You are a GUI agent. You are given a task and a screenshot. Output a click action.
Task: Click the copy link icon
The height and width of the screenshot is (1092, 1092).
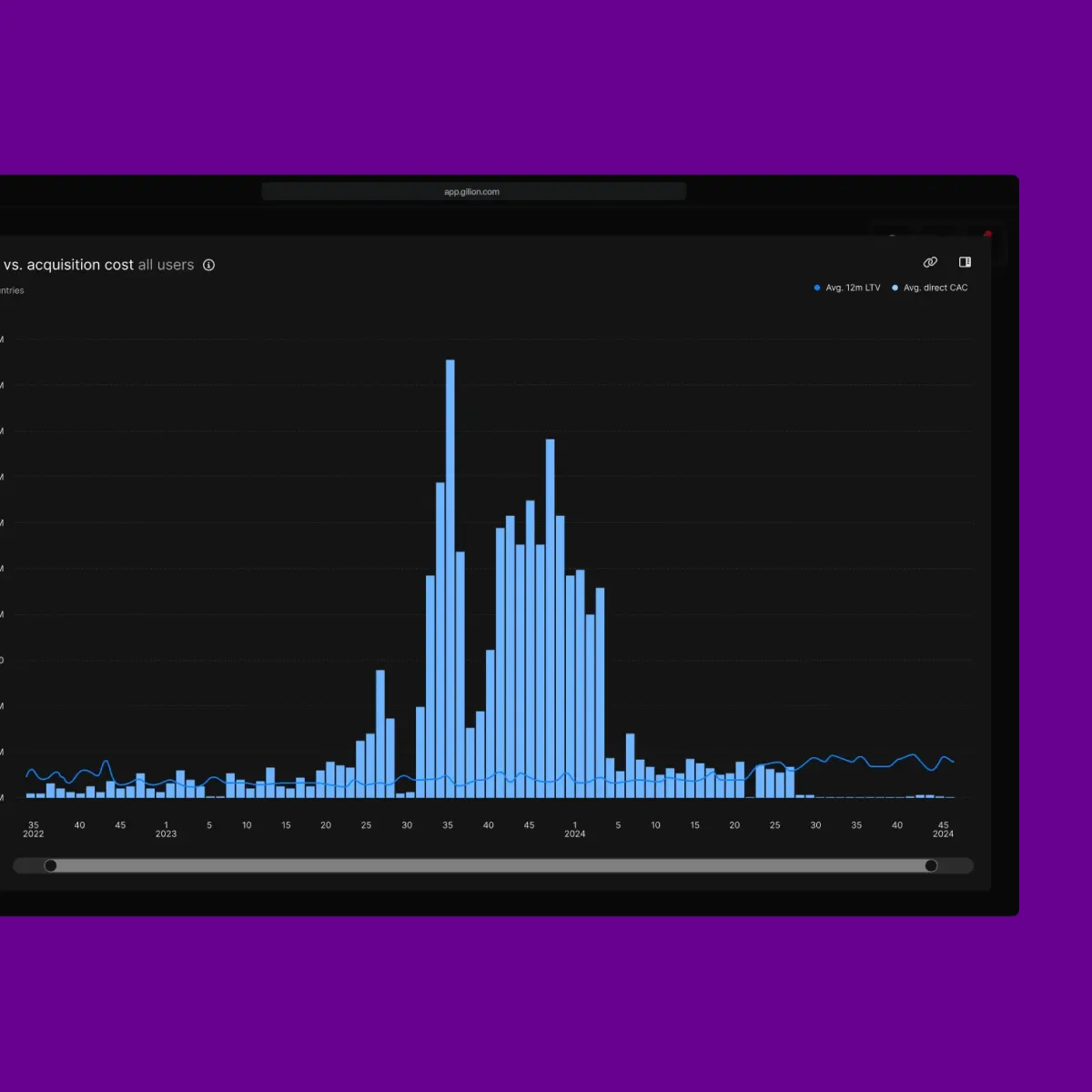point(930,262)
